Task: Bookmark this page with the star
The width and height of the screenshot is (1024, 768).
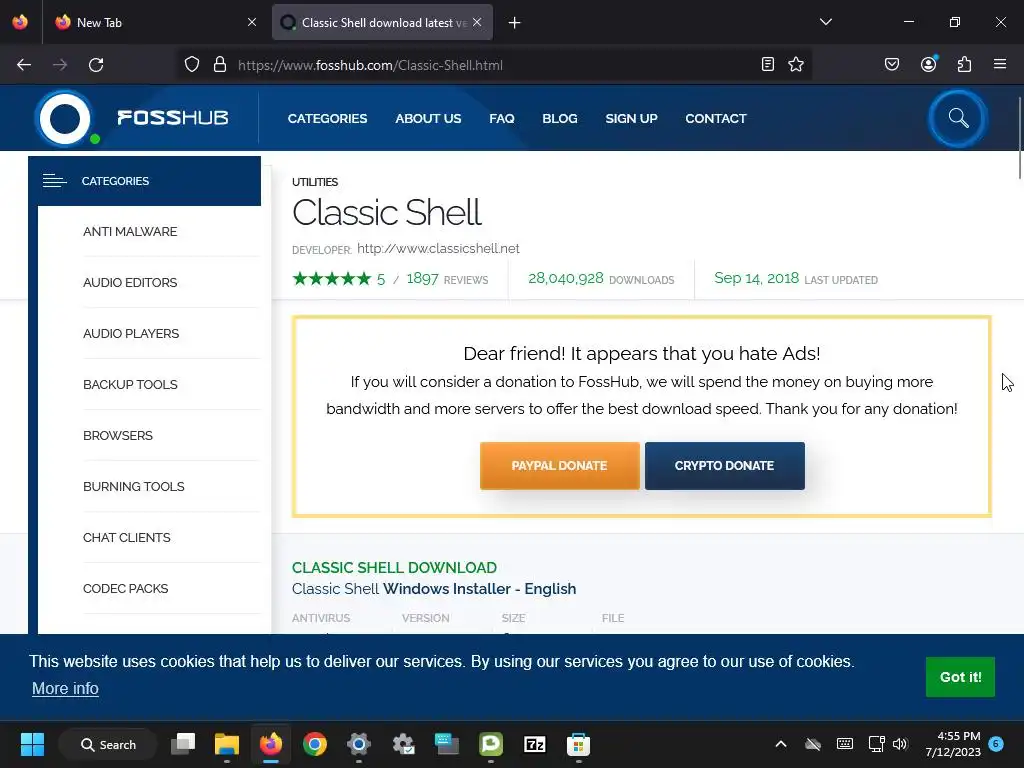Action: pos(796,64)
